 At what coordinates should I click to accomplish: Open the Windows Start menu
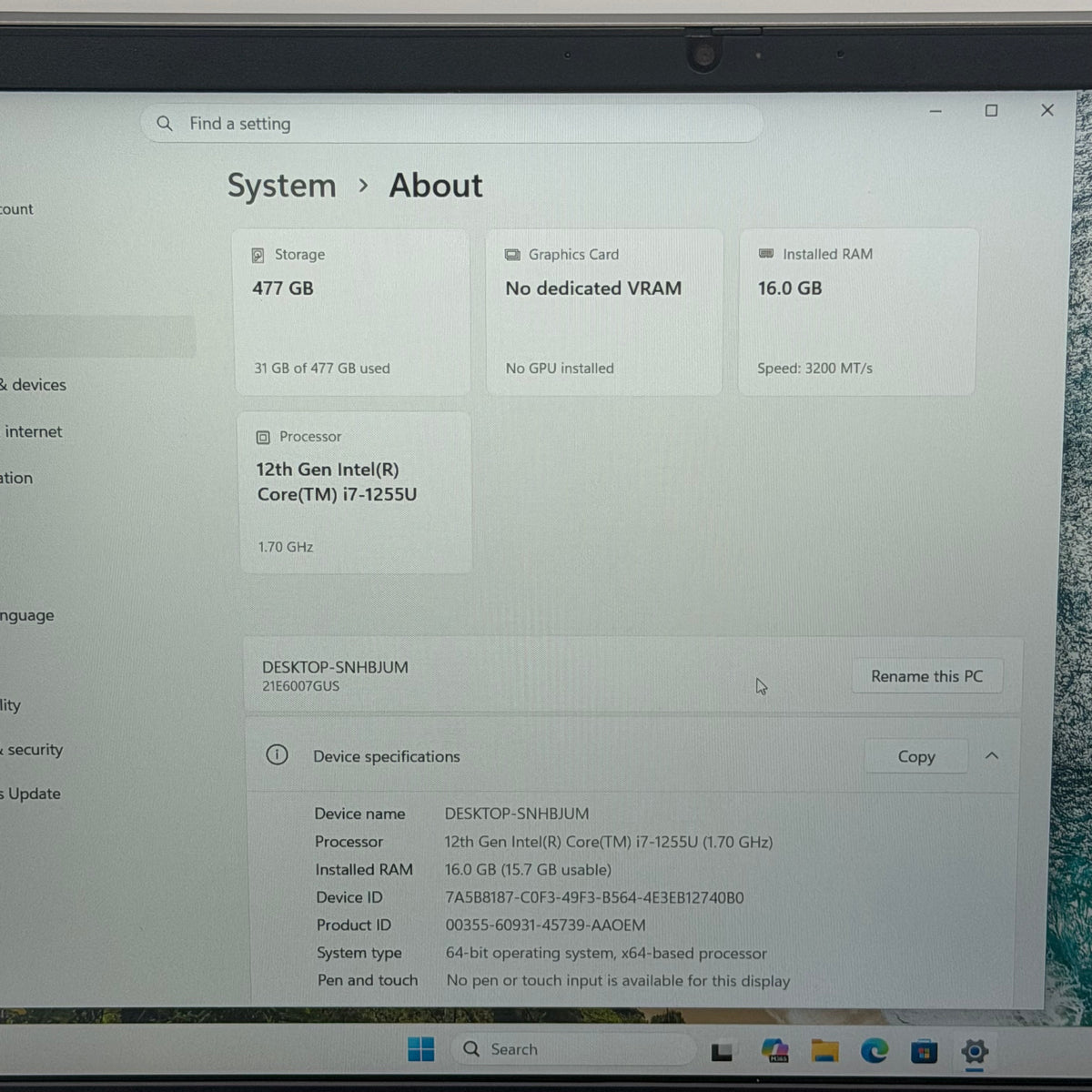[x=420, y=1049]
